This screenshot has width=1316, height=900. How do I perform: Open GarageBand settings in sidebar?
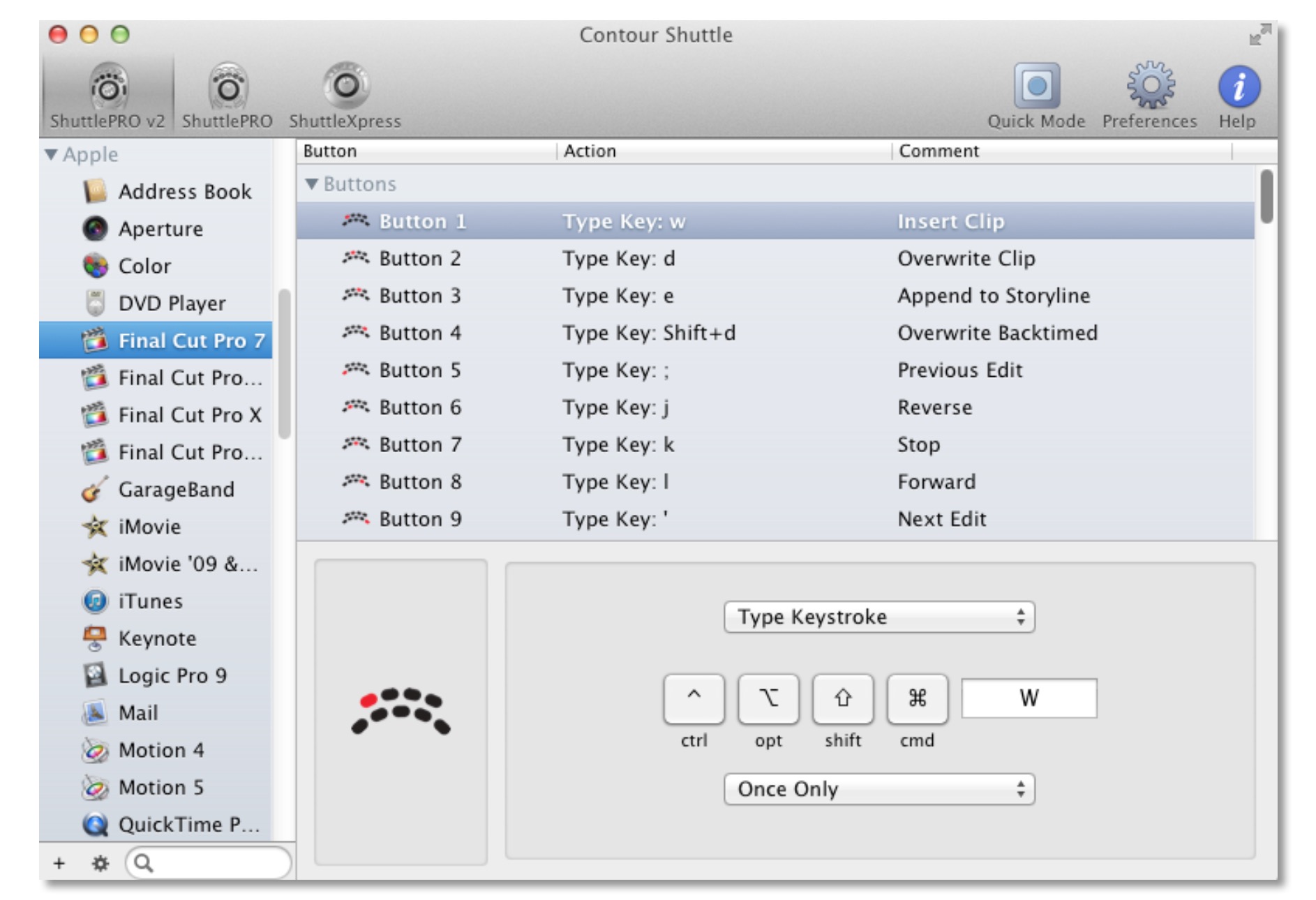click(x=156, y=490)
